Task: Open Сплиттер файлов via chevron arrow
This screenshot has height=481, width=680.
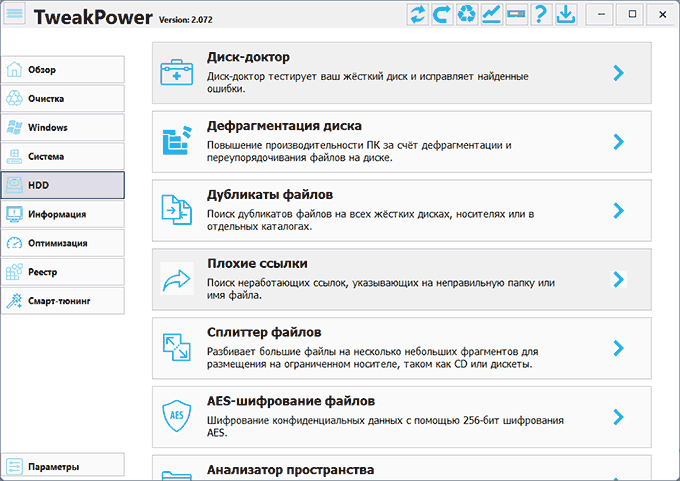Action: (x=618, y=348)
